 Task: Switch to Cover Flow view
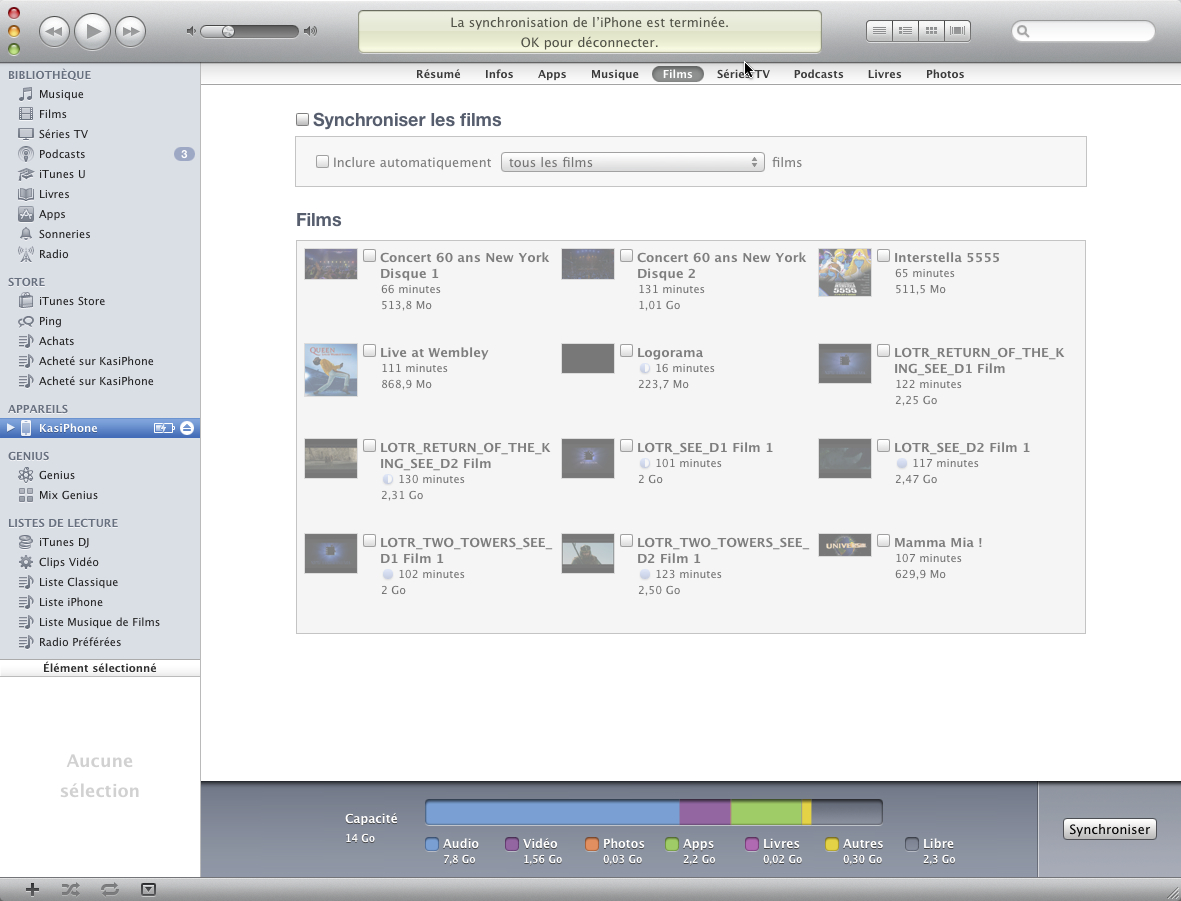pyautogui.click(x=957, y=31)
